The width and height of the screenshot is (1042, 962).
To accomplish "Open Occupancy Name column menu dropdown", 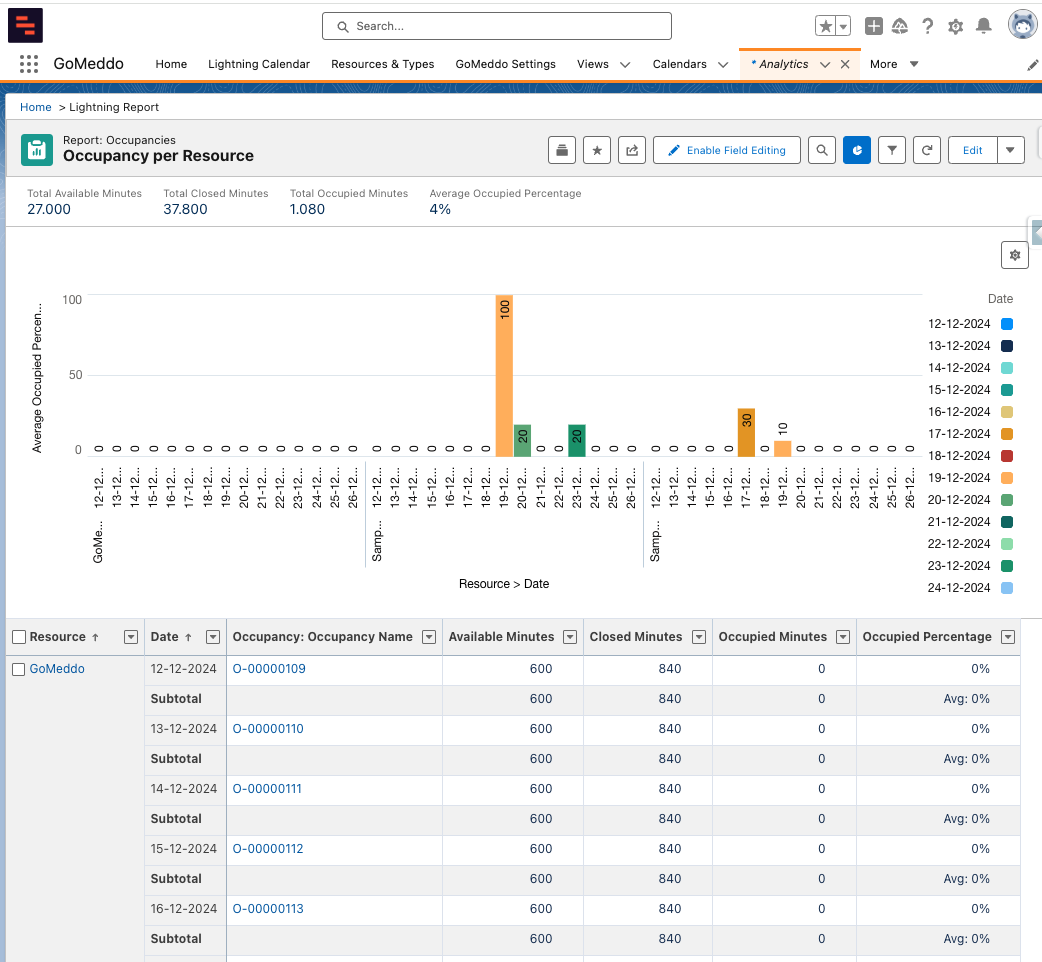I will 429,637.
